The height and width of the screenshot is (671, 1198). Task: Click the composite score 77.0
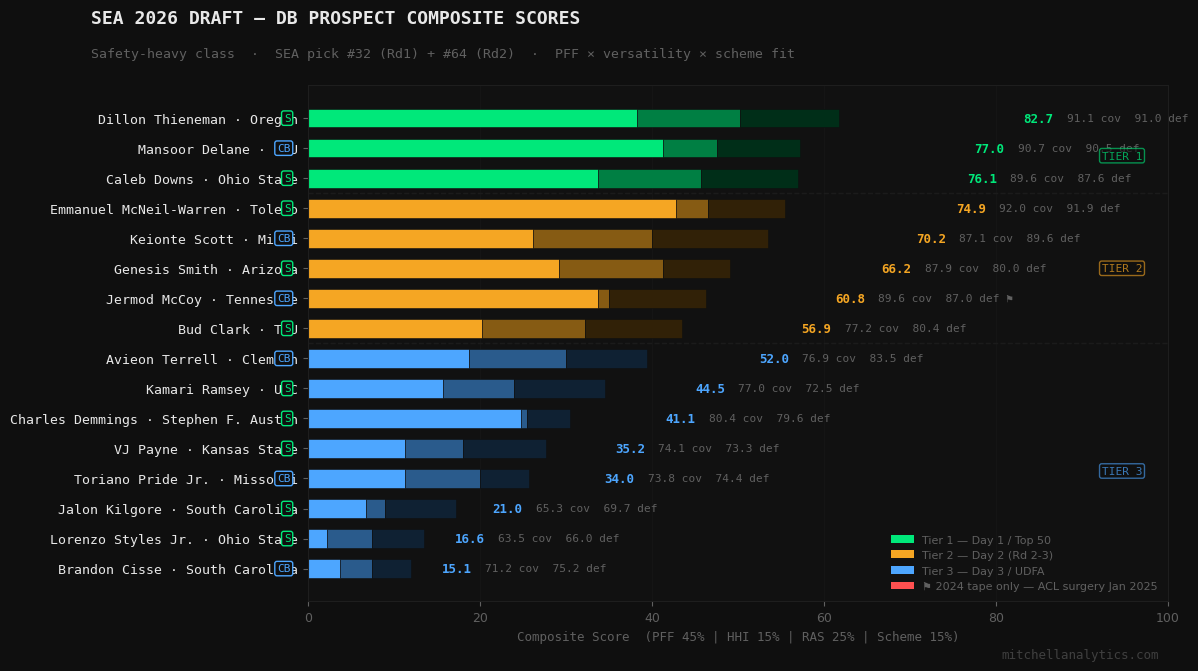tap(989, 148)
